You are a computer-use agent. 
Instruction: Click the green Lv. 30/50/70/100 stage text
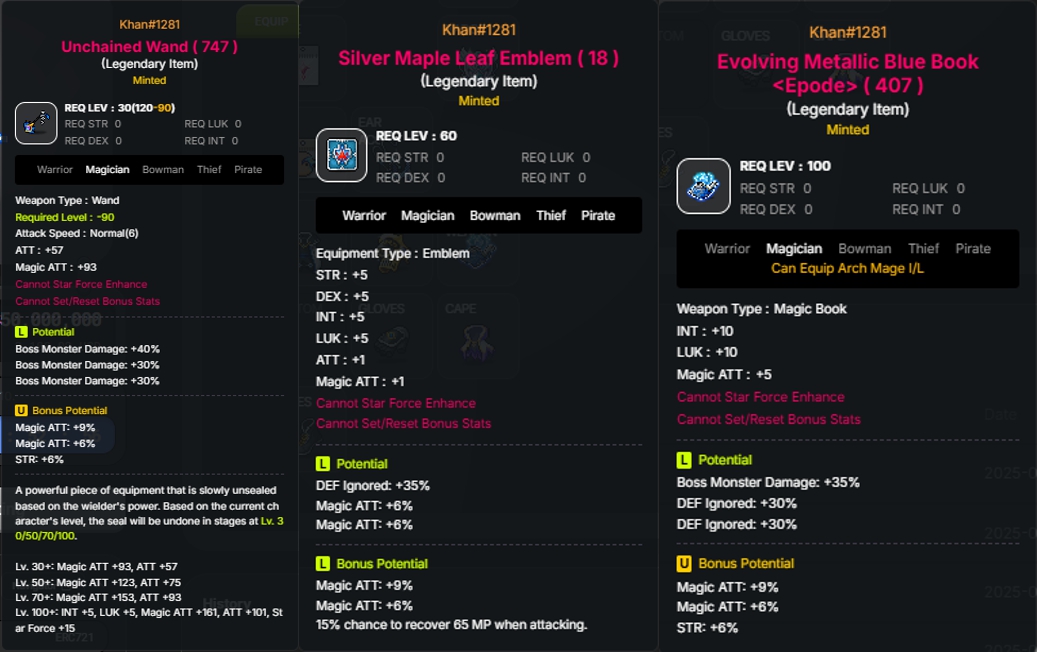click(149, 528)
